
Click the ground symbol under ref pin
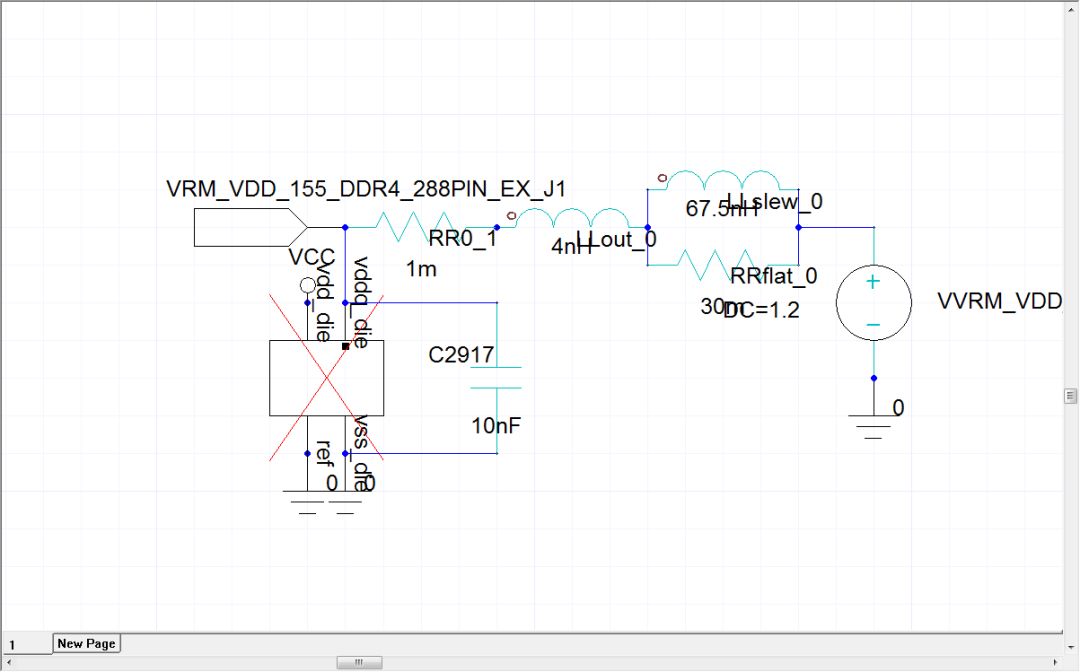307,503
